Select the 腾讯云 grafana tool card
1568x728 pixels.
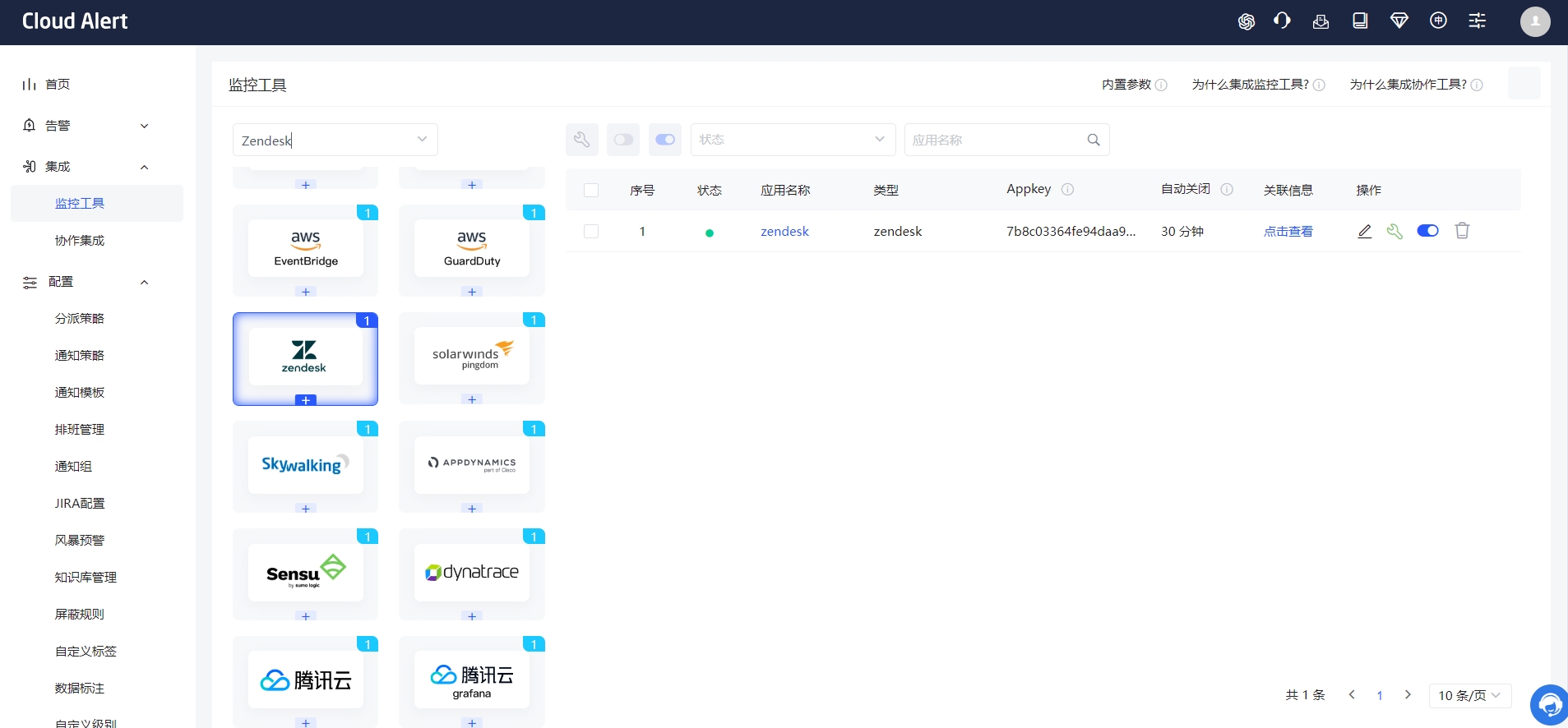click(x=472, y=680)
